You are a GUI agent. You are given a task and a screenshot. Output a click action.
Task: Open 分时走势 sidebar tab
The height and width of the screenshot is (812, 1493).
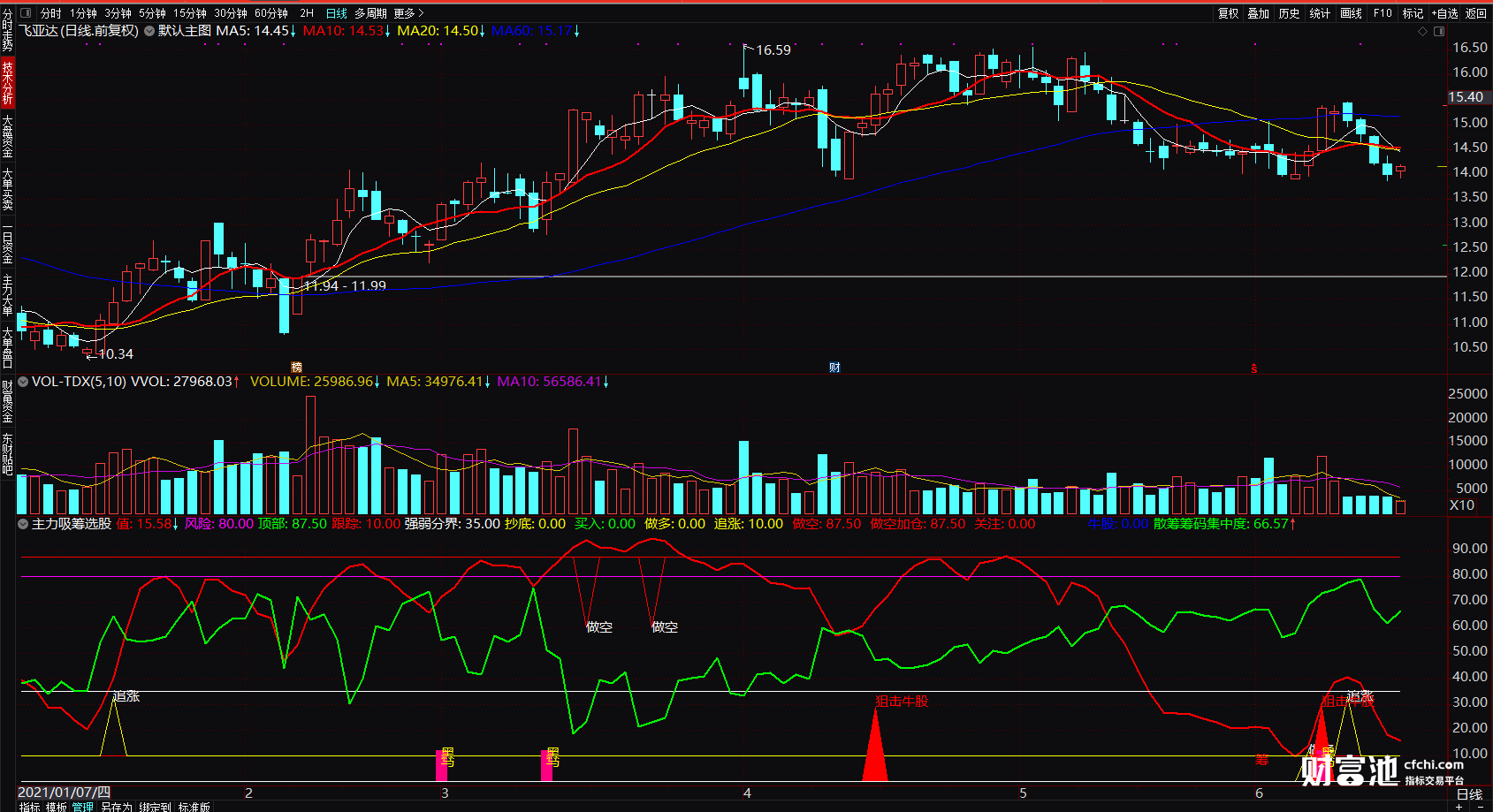(7, 30)
